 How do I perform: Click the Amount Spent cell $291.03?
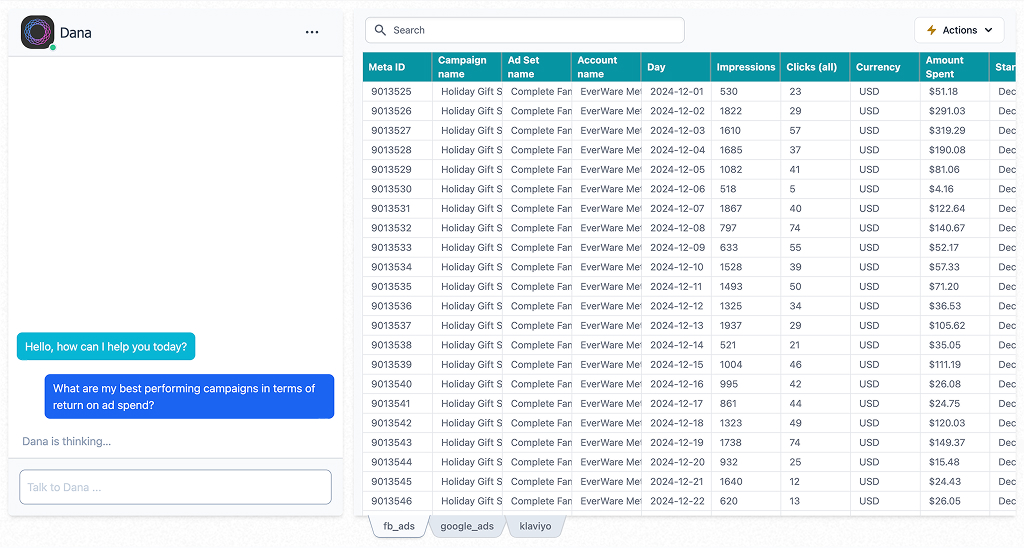pyautogui.click(x=955, y=111)
